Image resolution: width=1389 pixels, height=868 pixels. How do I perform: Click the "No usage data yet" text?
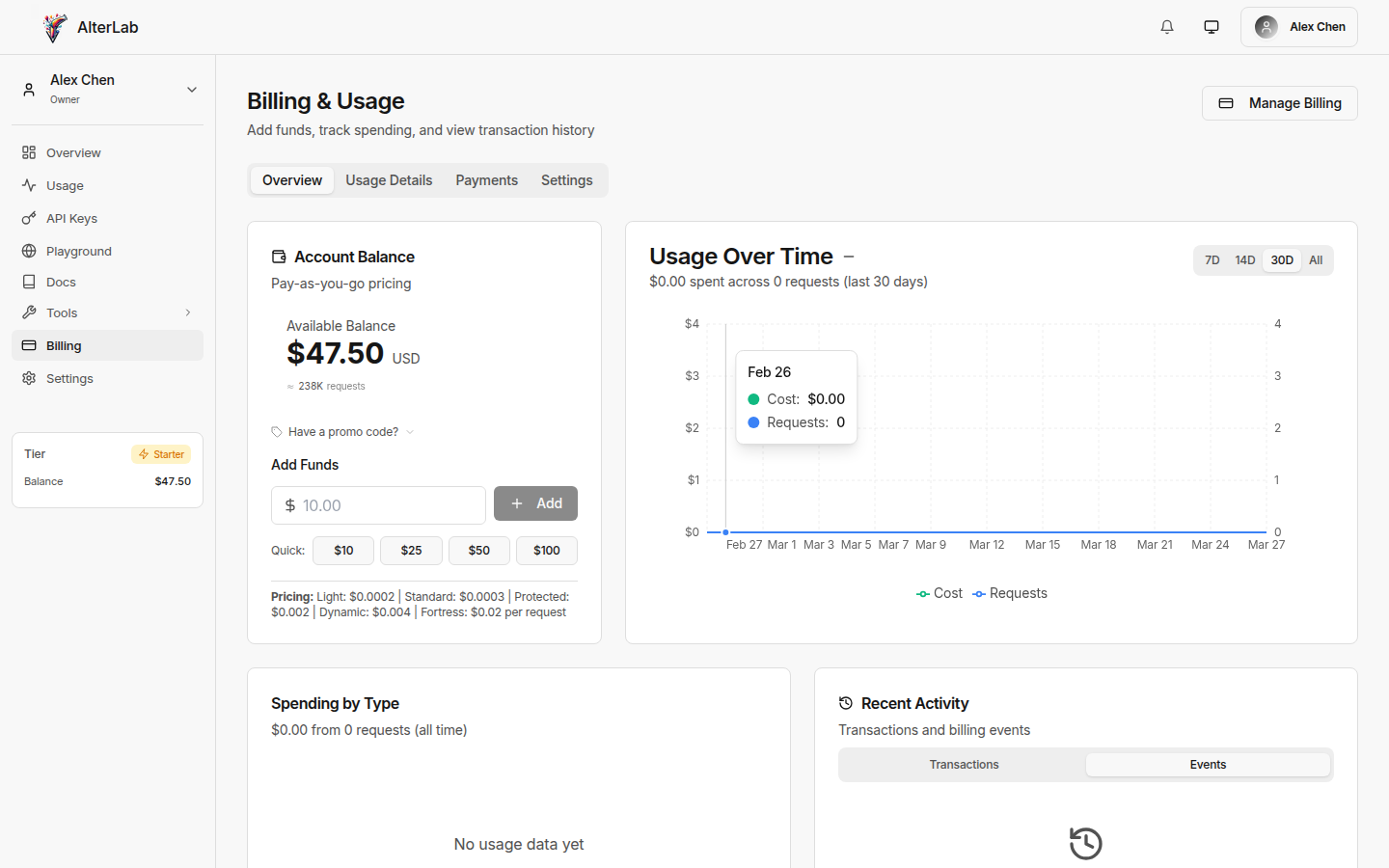pyautogui.click(x=519, y=844)
